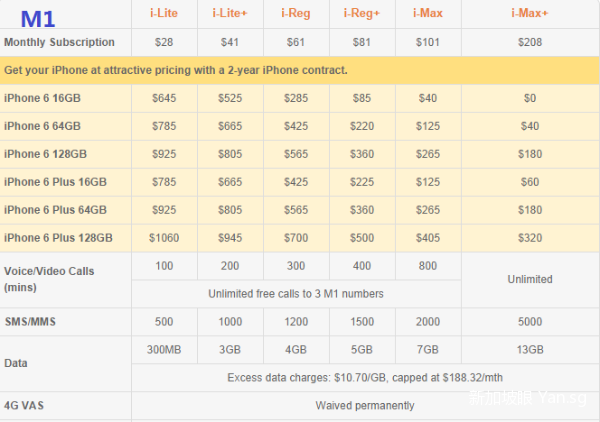The height and width of the screenshot is (422, 600).
Task: Click the Unlimited free calls to 3 M1 numbers text
Action: point(296,294)
